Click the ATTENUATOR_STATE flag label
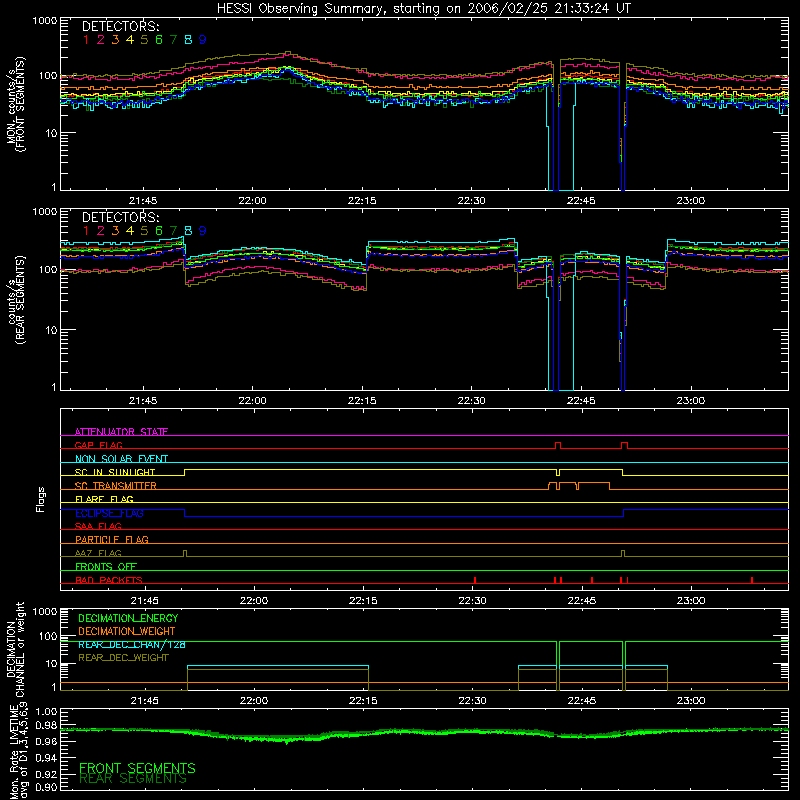Screen dimensions: 800x800 point(121,432)
